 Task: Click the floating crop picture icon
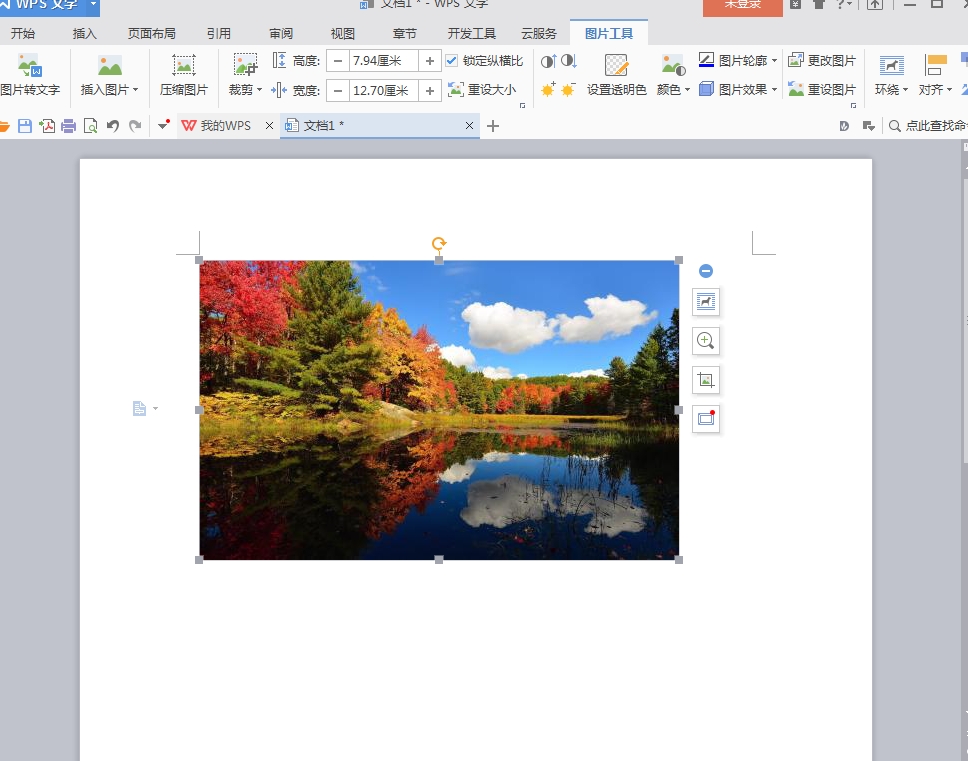706,380
